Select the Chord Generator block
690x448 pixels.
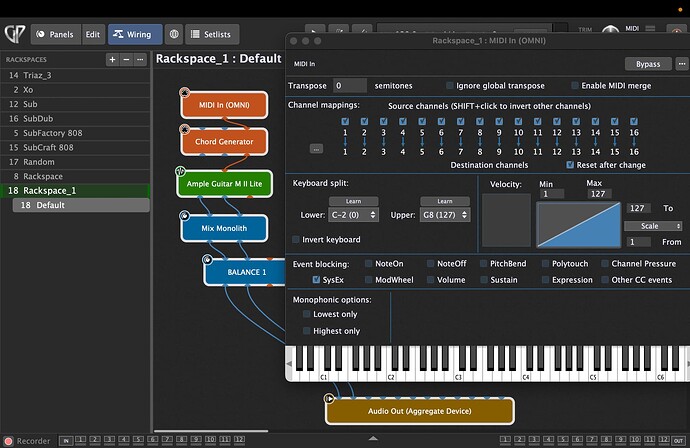224,142
